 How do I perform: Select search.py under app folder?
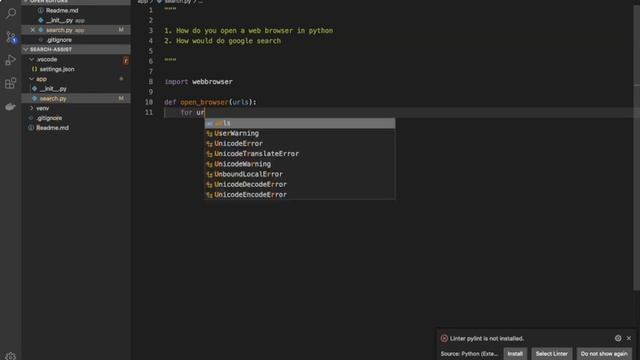coord(76,98)
